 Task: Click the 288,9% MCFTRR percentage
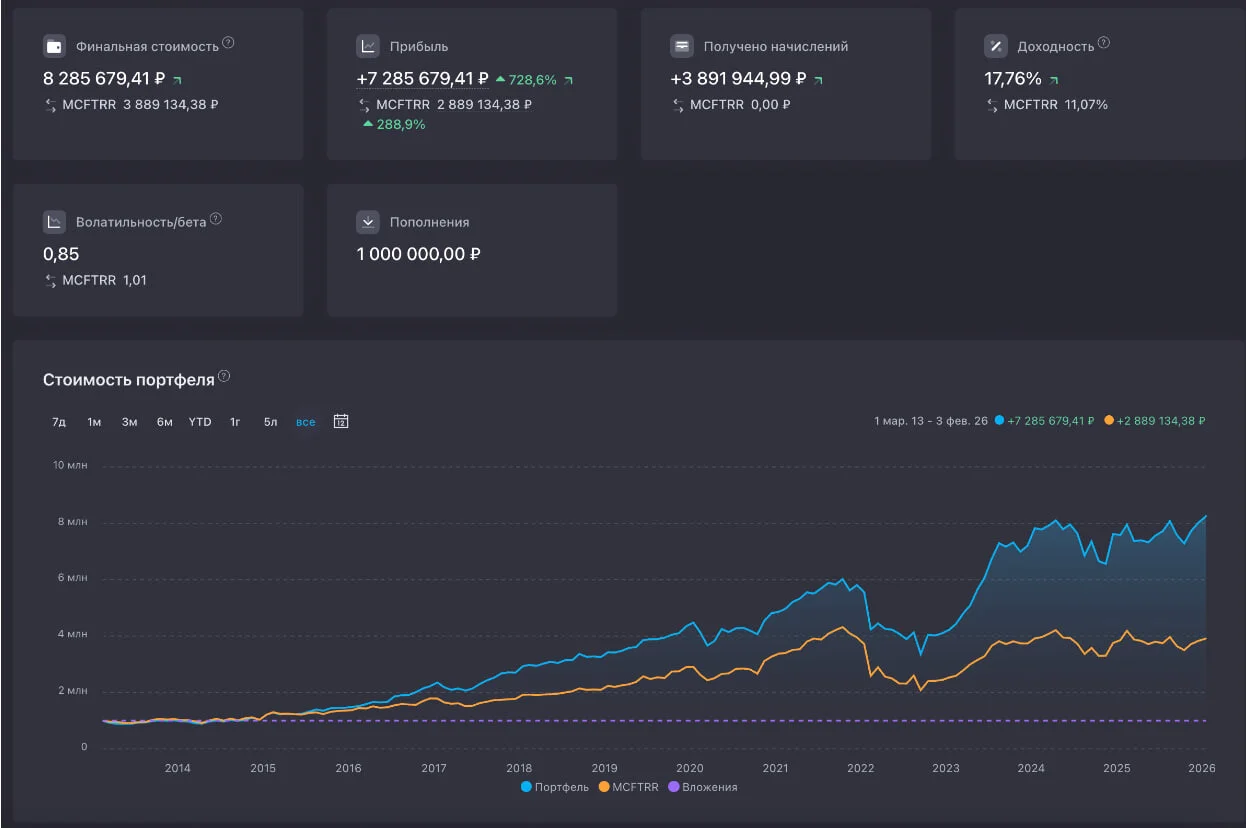pyautogui.click(x=401, y=124)
